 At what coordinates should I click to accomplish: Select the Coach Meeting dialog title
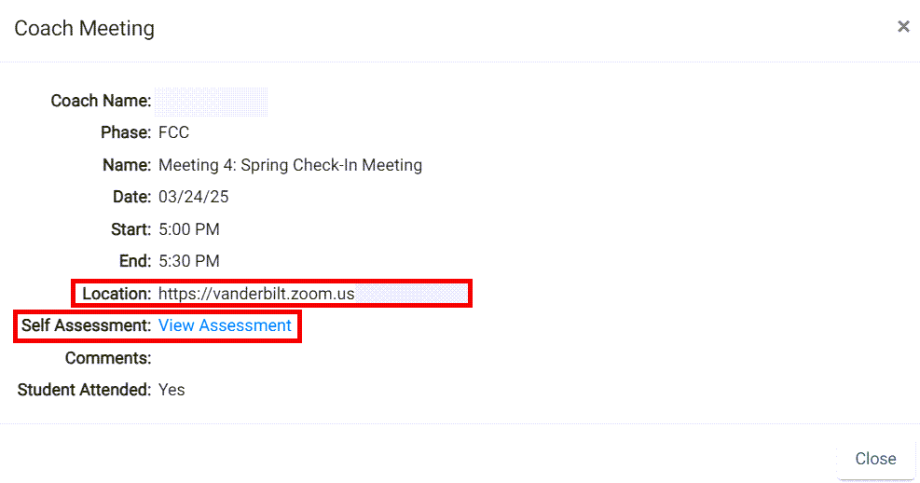[x=84, y=28]
